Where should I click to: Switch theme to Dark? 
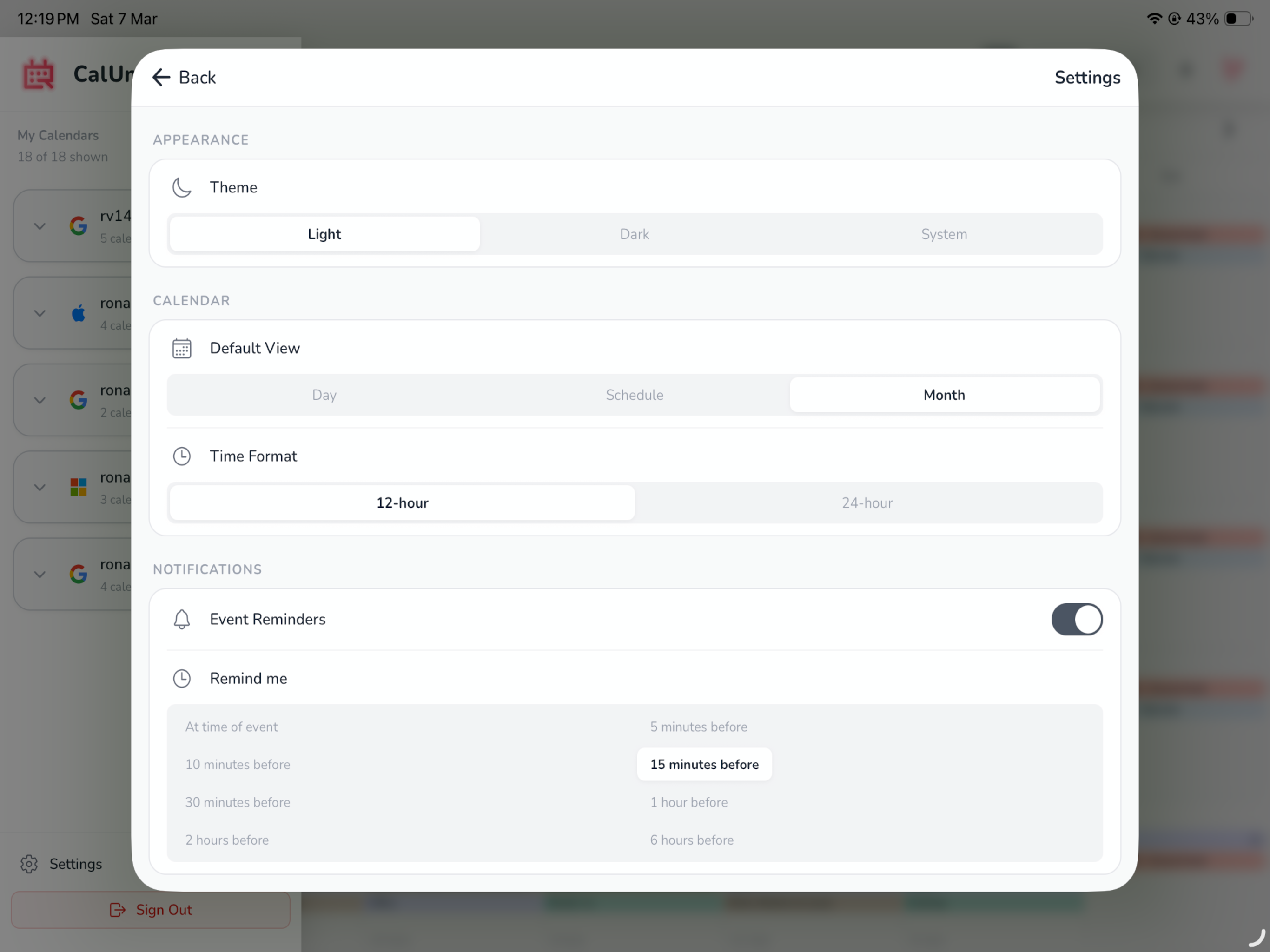pos(635,234)
